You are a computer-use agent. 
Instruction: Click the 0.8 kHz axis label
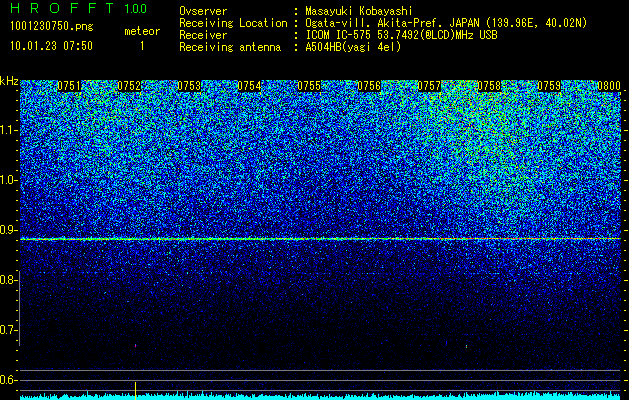click(x=8, y=280)
